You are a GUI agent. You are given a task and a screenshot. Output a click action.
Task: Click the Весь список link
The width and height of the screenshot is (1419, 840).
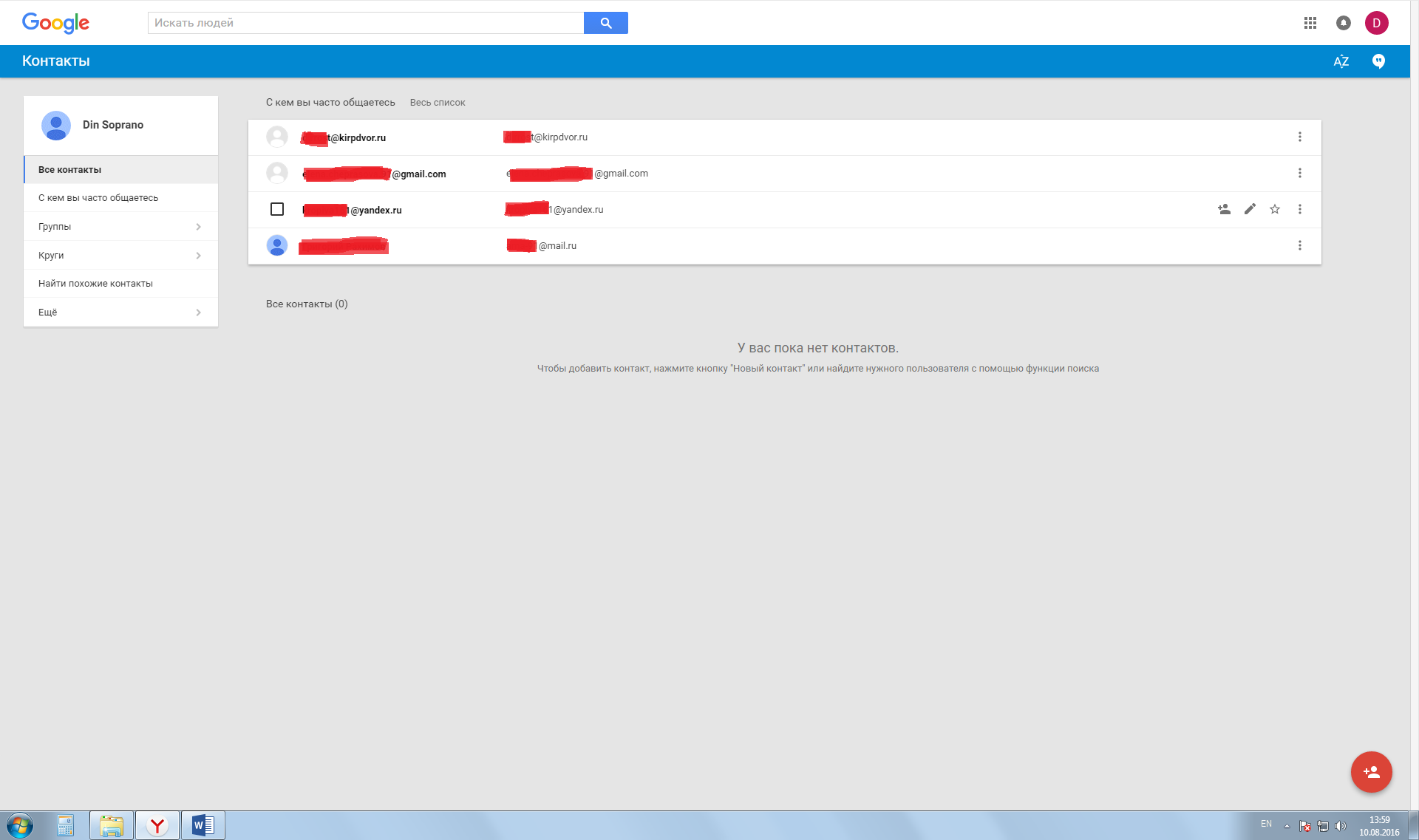coord(438,103)
